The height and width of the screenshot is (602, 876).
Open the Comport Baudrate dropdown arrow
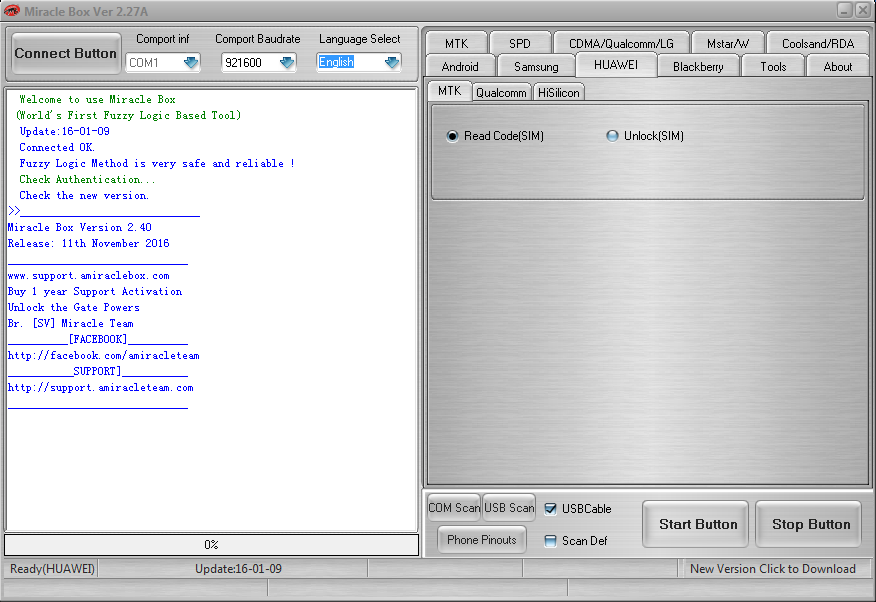(x=287, y=62)
